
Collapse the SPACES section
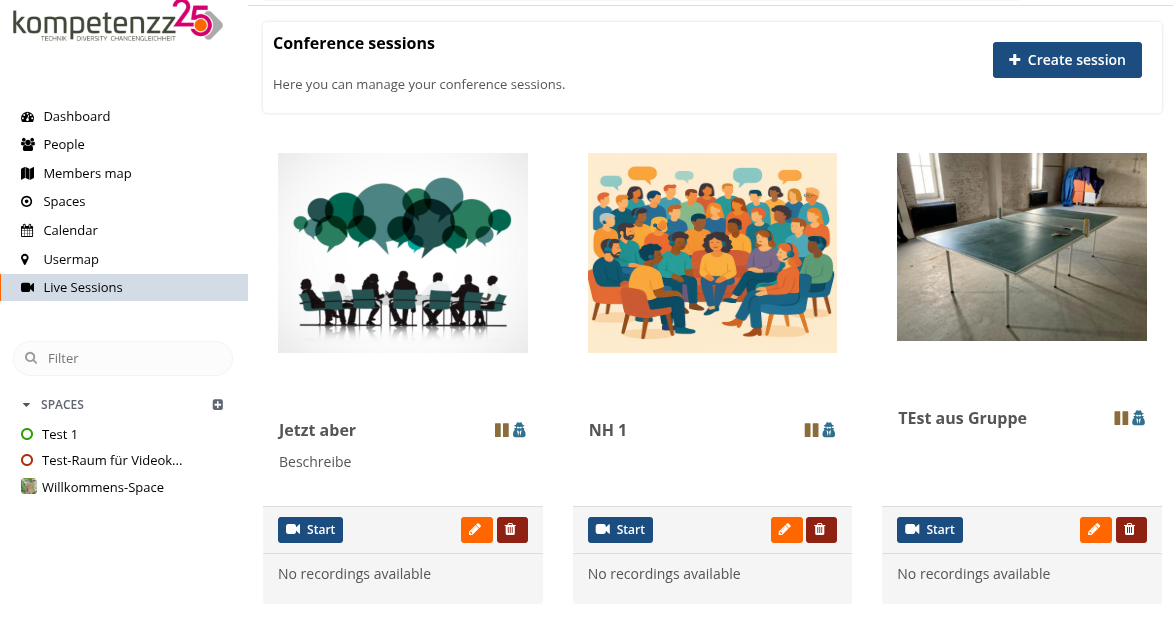tap(26, 405)
